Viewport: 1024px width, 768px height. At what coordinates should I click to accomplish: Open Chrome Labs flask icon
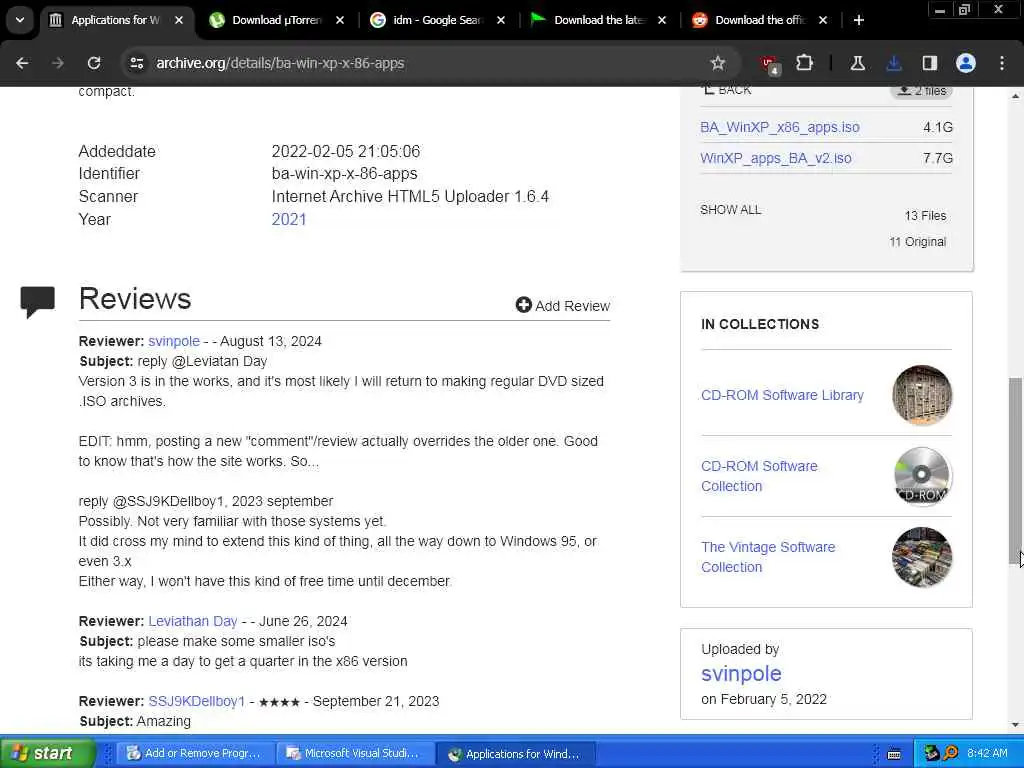point(857,63)
